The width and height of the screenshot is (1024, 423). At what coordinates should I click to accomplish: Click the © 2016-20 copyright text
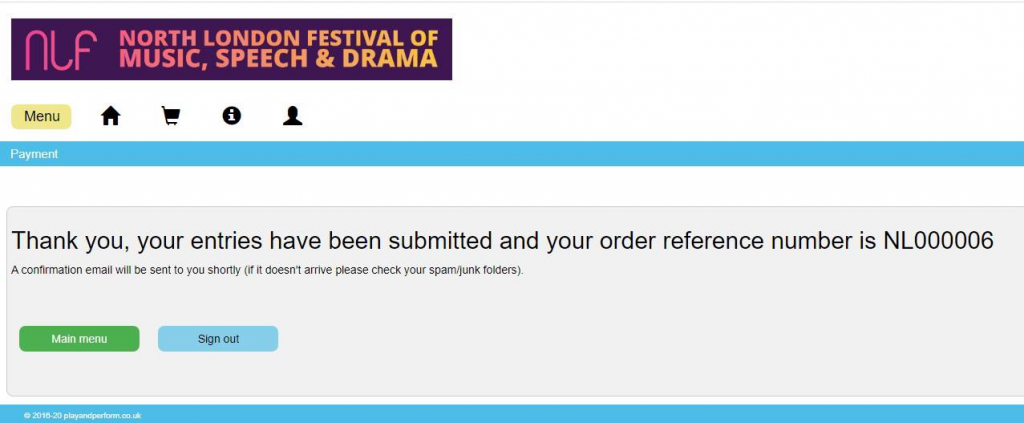pos(43,415)
